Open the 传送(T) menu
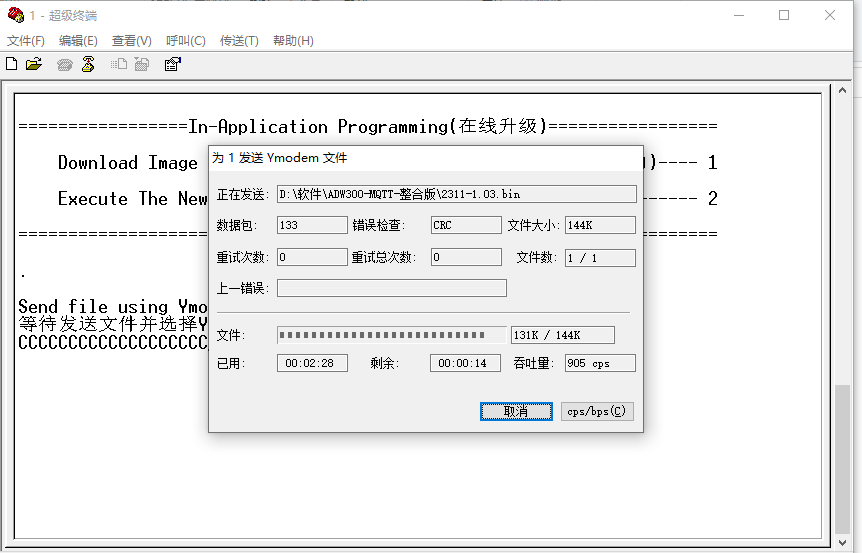Screen dimensions: 862x553 pyautogui.click(x=239, y=41)
